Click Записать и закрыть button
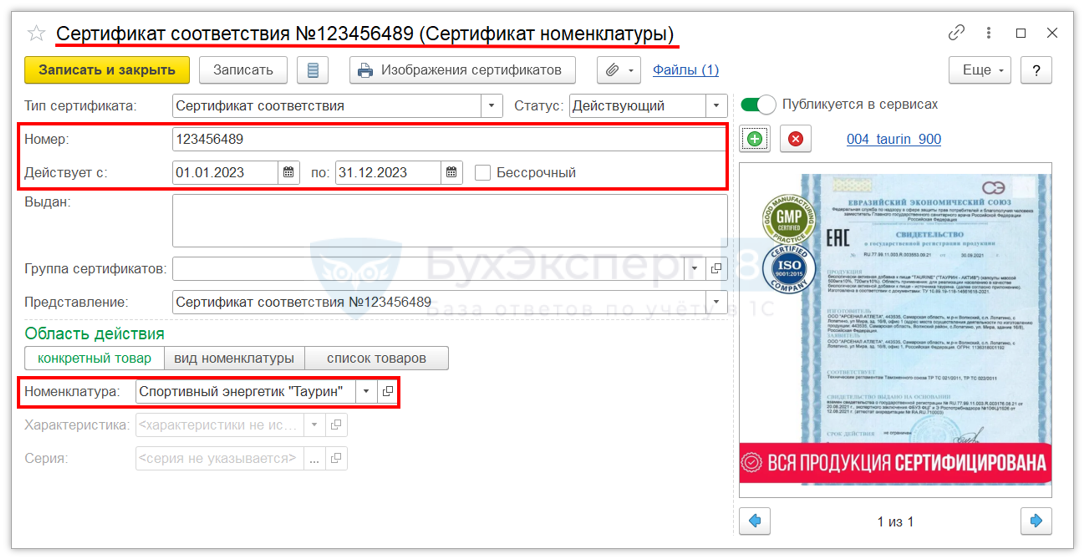 107,70
